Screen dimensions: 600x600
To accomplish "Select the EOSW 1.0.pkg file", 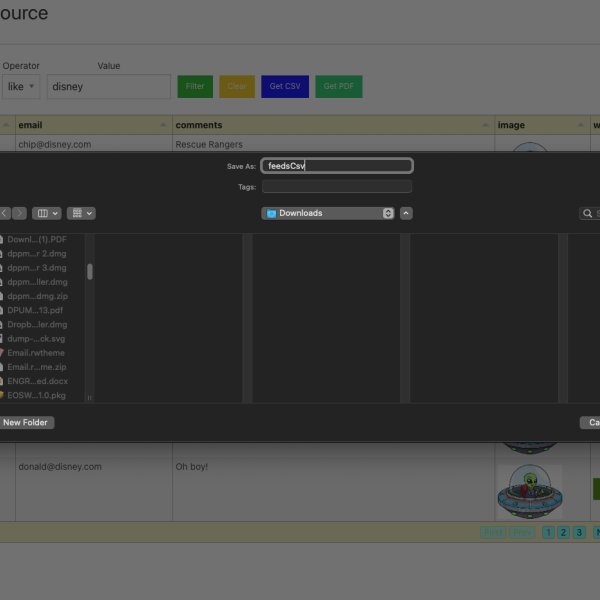I will tap(37, 396).
